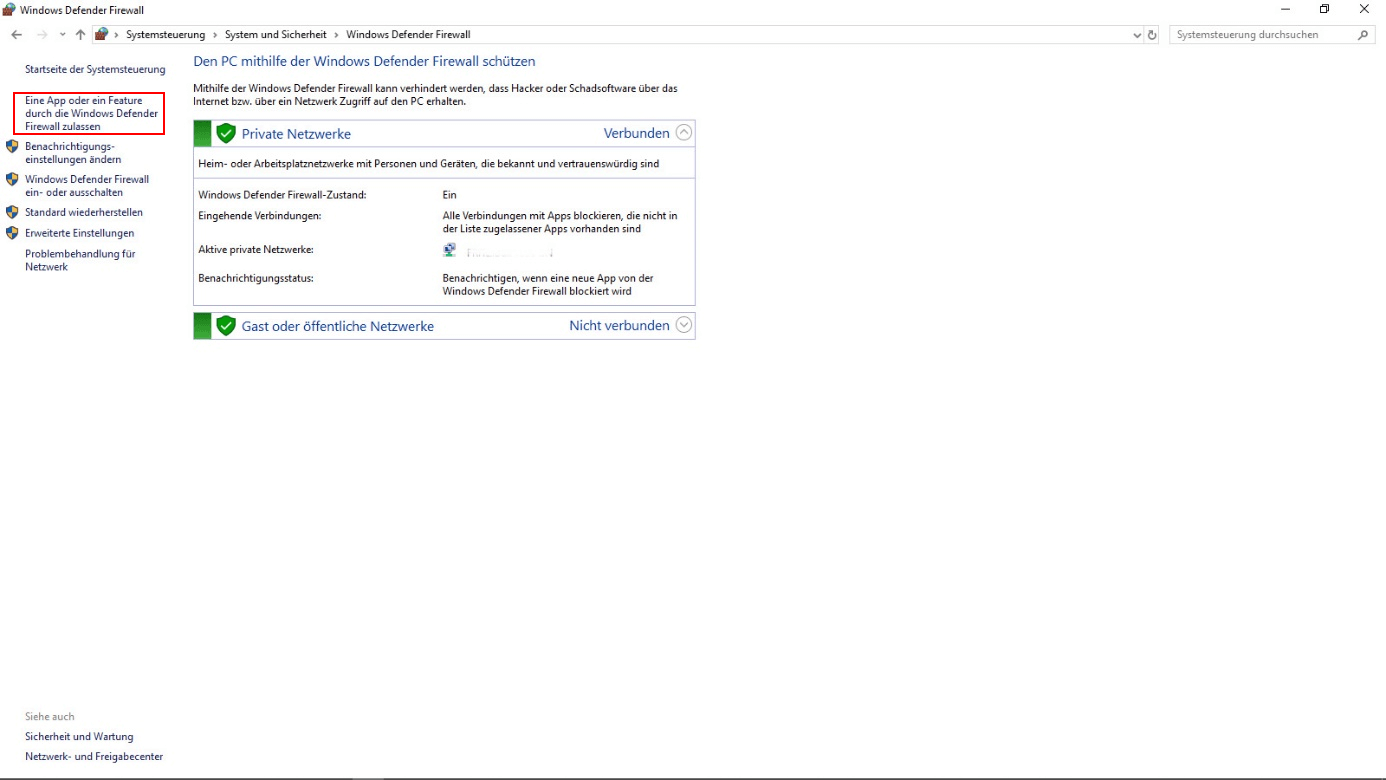Click the Verbunden status label
Viewport: 1386px width, 780px height.
coord(636,133)
